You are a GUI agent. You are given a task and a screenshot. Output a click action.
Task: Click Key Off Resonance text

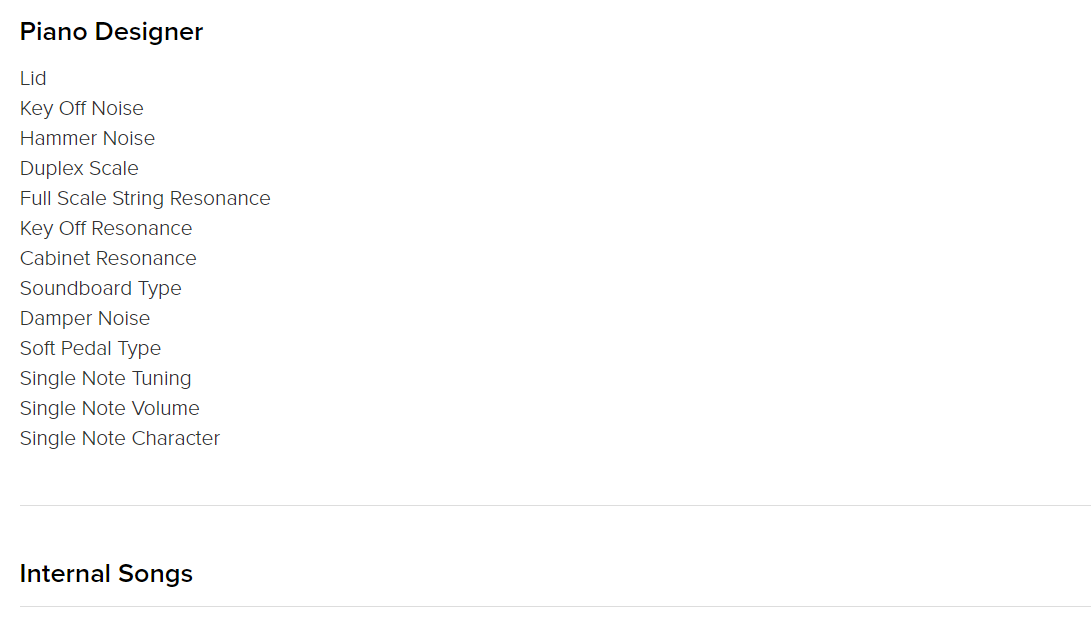[x=106, y=228]
